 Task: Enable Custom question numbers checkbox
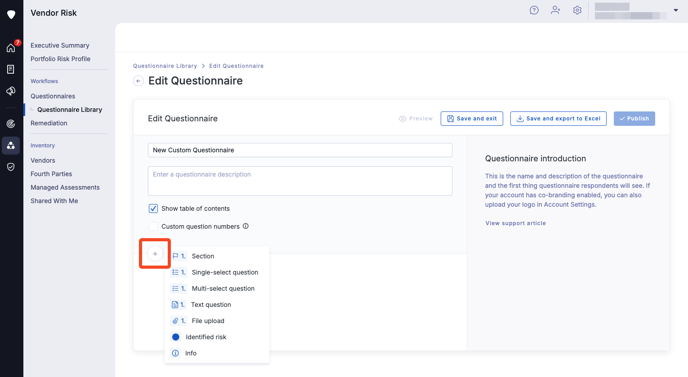point(153,226)
